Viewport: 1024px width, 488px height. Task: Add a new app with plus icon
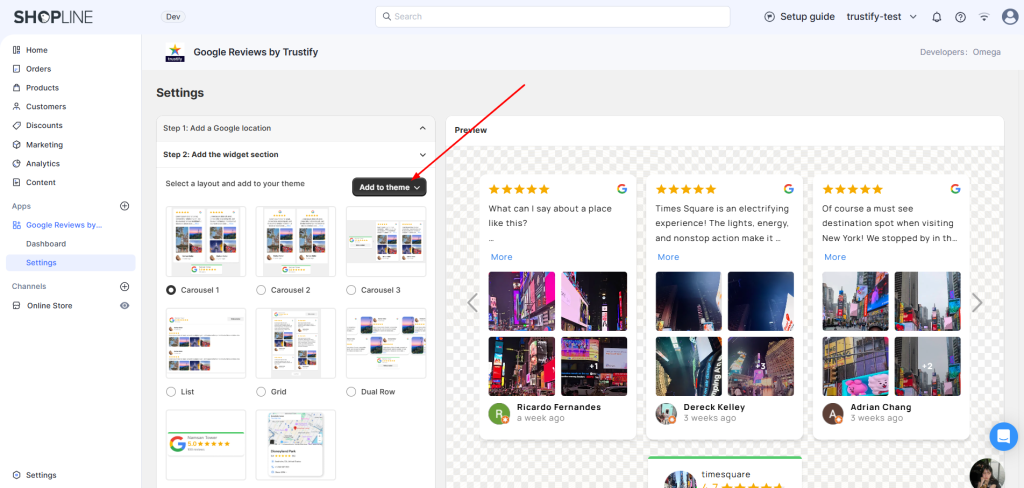point(125,206)
